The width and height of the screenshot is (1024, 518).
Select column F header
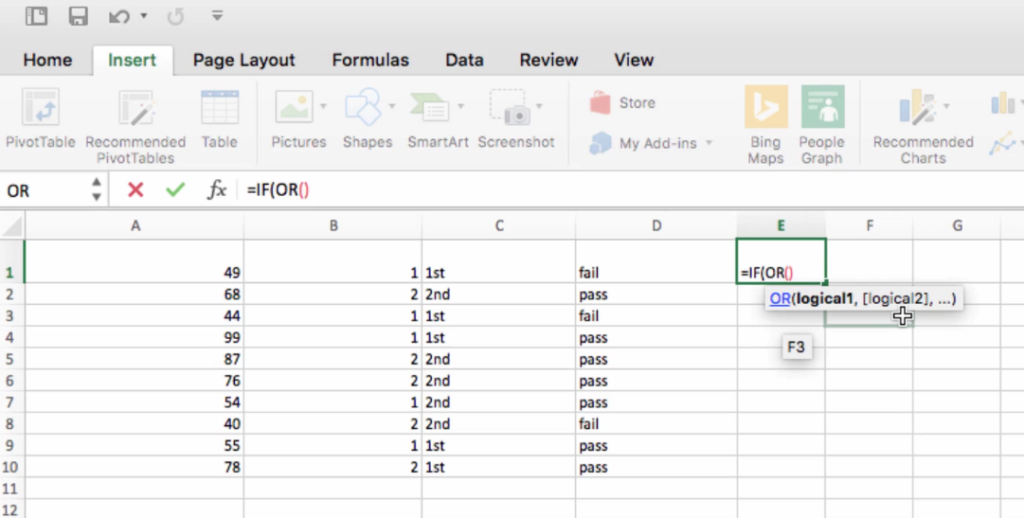[869, 226]
